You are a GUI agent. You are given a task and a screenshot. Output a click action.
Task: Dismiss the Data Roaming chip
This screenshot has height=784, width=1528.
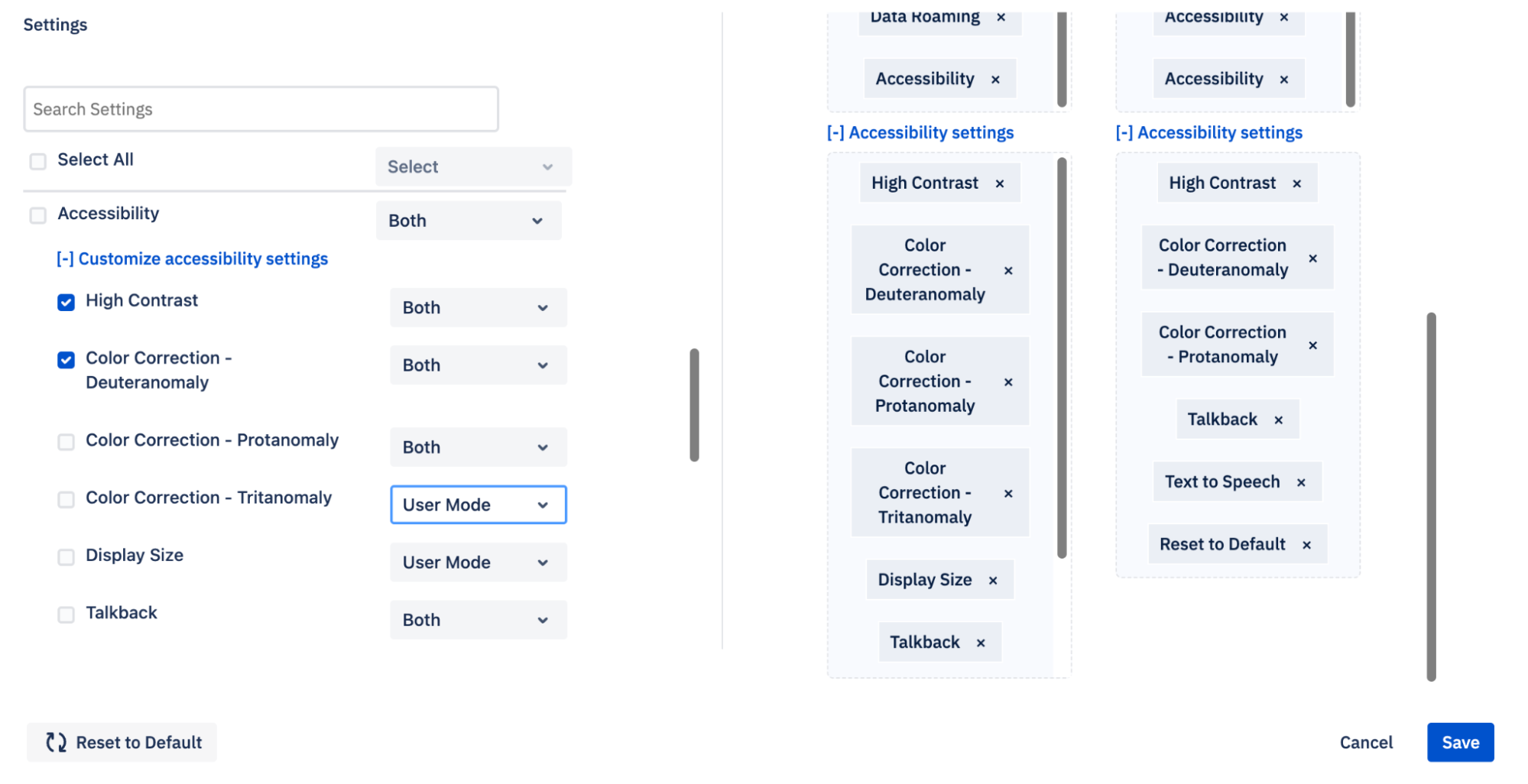point(1001,16)
